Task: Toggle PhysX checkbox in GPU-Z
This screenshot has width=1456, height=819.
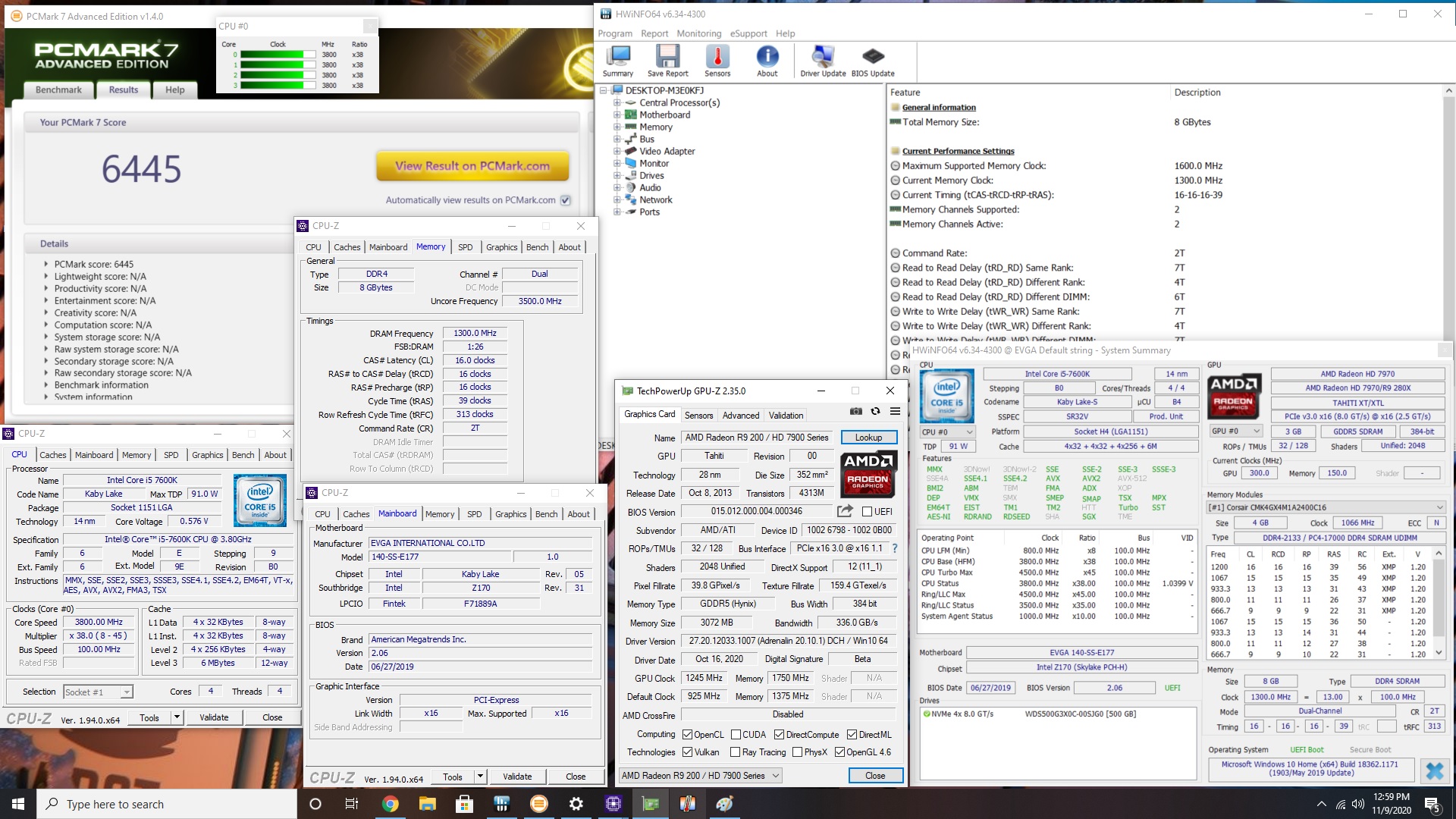Action: (x=797, y=752)
